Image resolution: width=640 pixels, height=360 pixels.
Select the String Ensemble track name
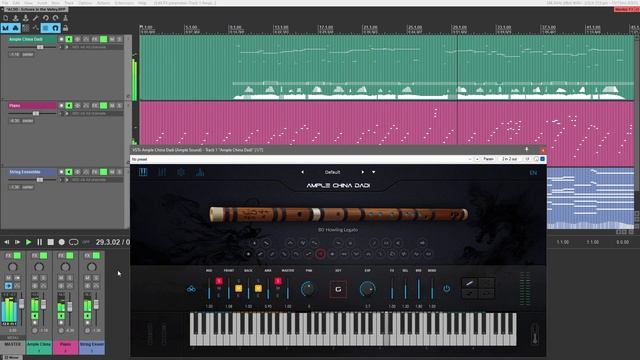click(x=32, y=172)
